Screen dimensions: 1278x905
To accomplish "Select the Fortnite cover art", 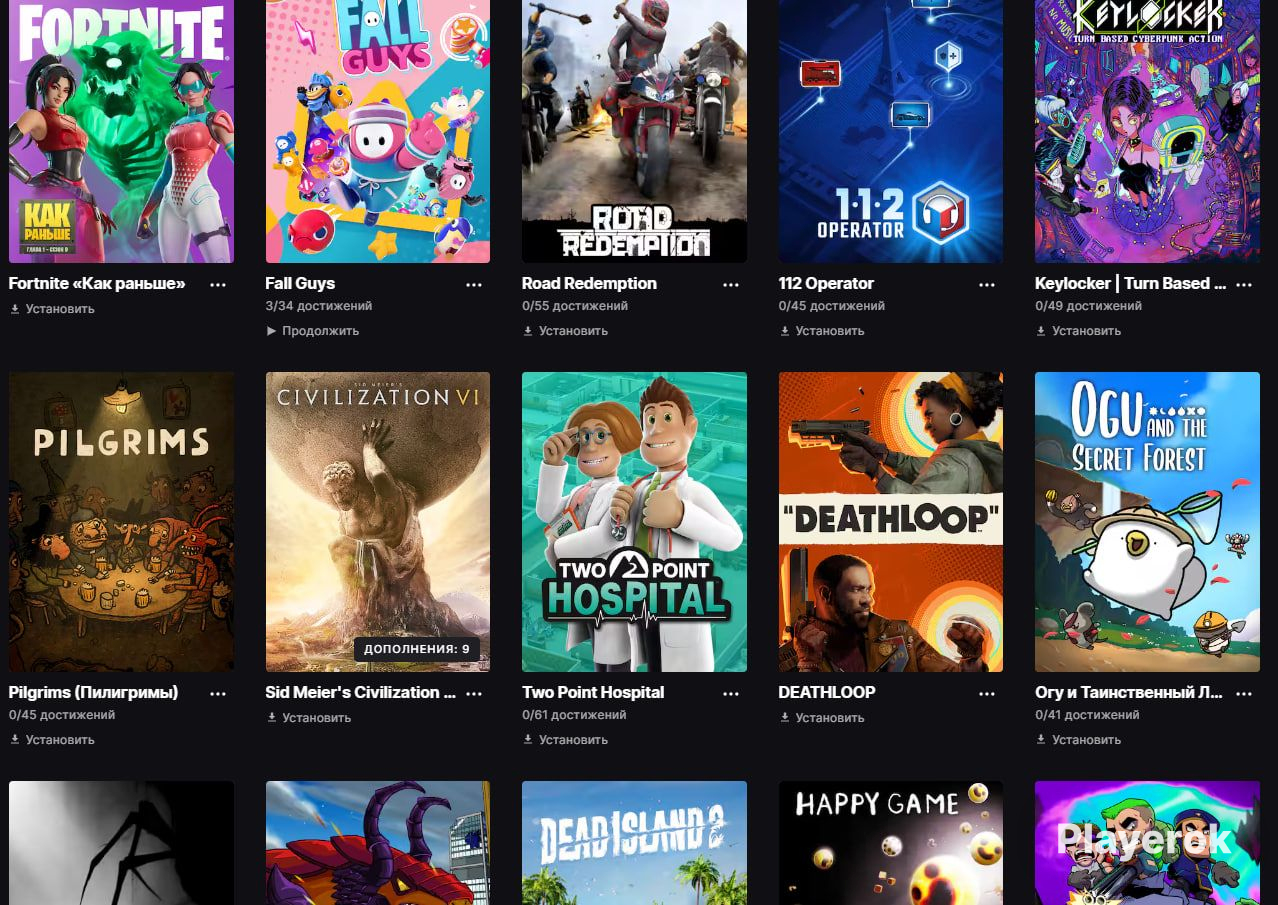I will (x=121, y=131).
